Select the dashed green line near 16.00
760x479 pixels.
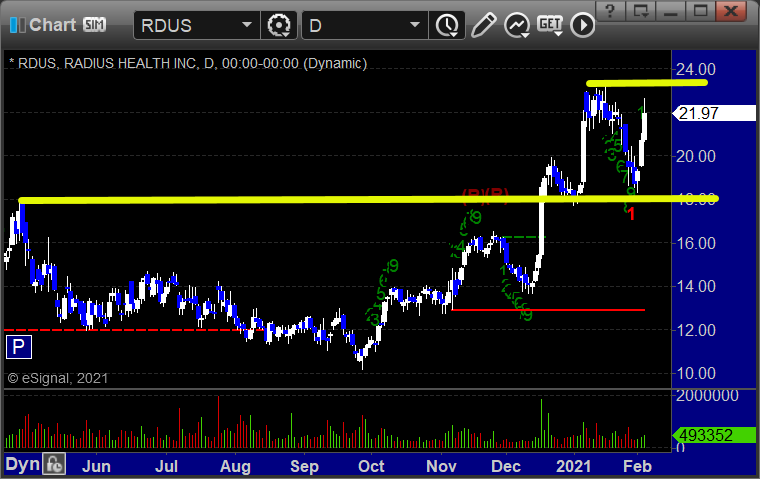(x=524, y=238)
